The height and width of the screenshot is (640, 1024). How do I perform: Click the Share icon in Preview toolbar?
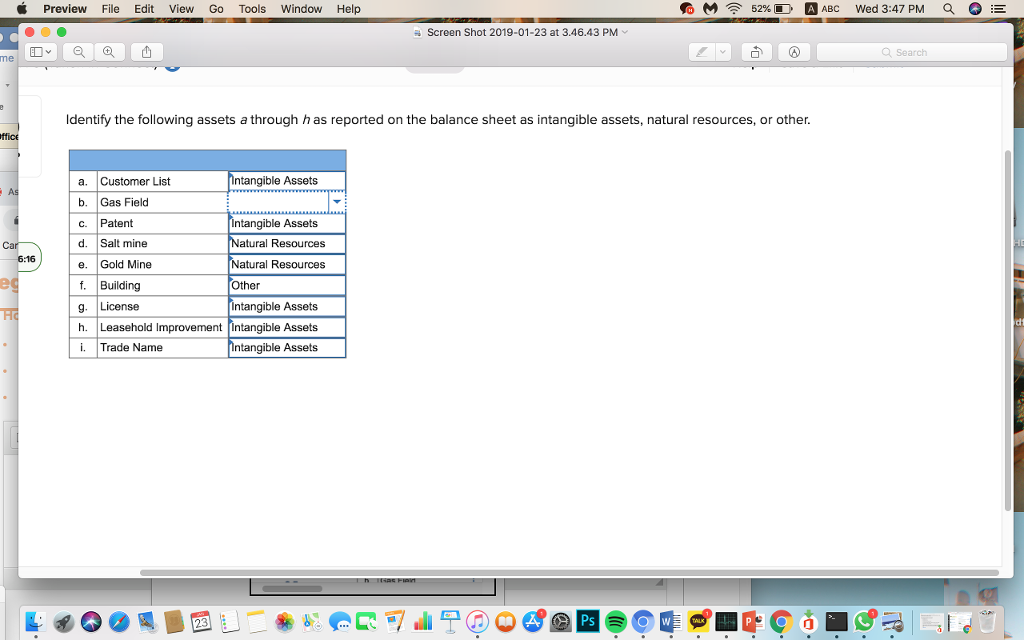145,51
